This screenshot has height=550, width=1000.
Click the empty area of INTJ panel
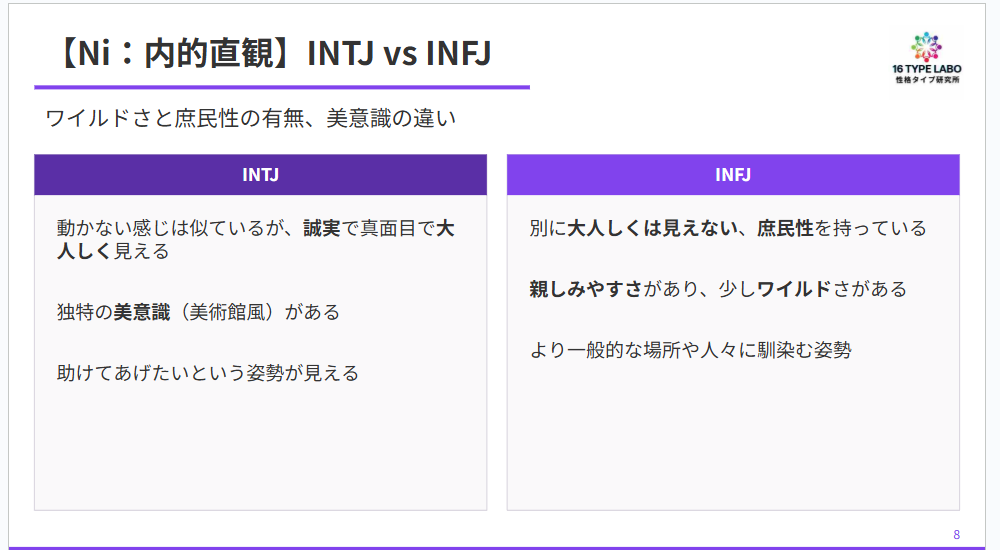click(260, 450)
